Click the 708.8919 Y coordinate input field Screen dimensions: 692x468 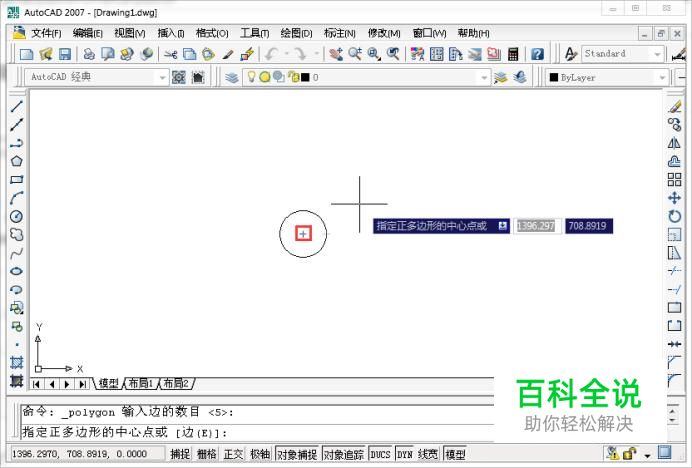coord(589,226)
